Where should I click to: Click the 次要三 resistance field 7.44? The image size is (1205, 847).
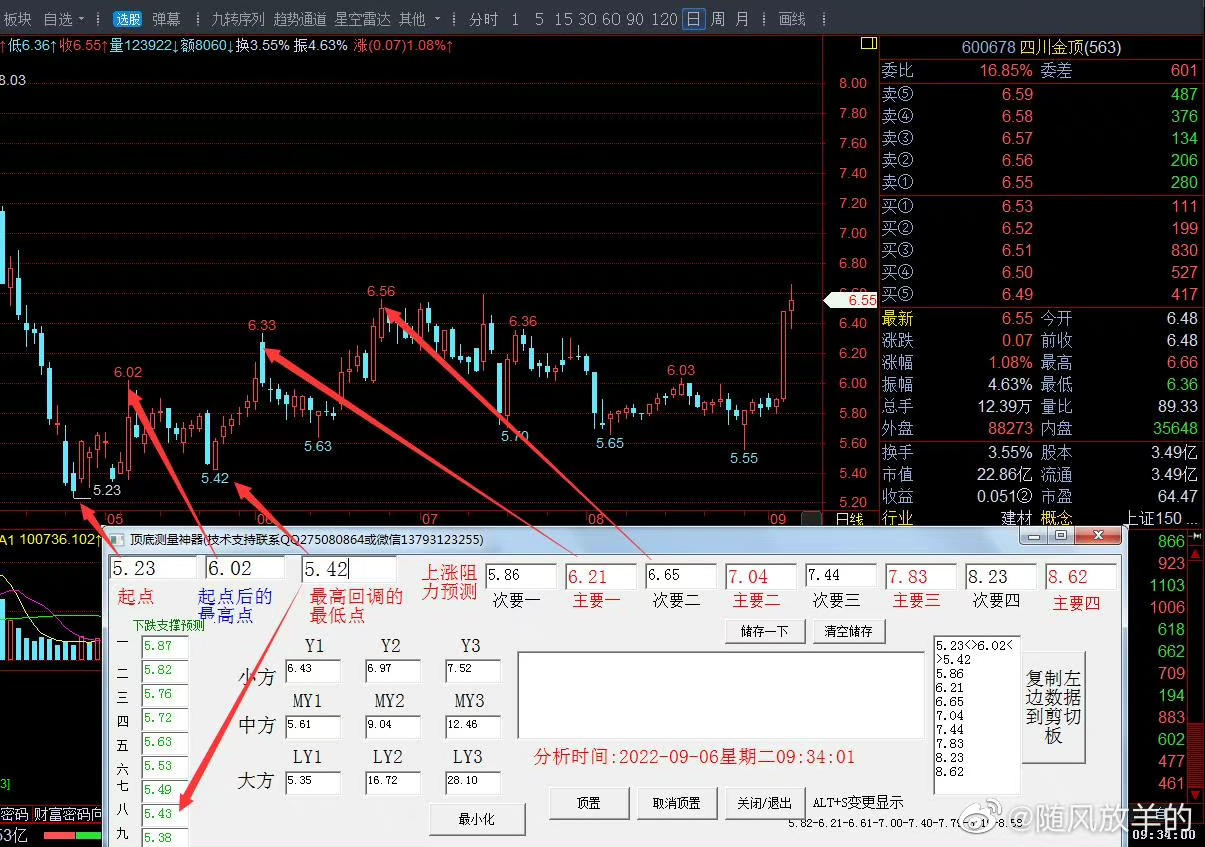click(x=841, y=576)
